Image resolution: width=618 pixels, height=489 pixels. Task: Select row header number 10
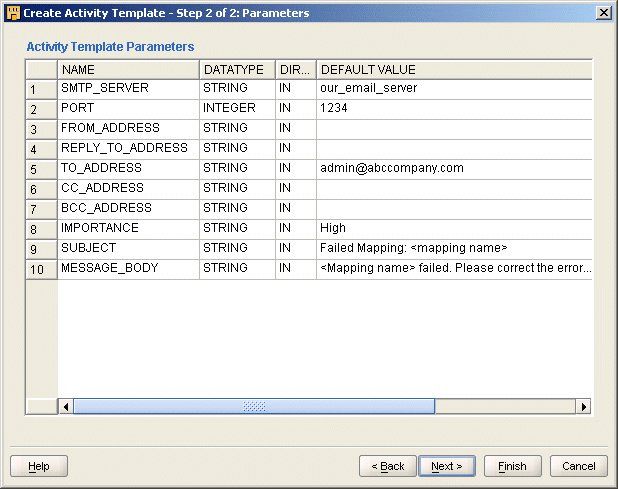(x=41, y=270)
